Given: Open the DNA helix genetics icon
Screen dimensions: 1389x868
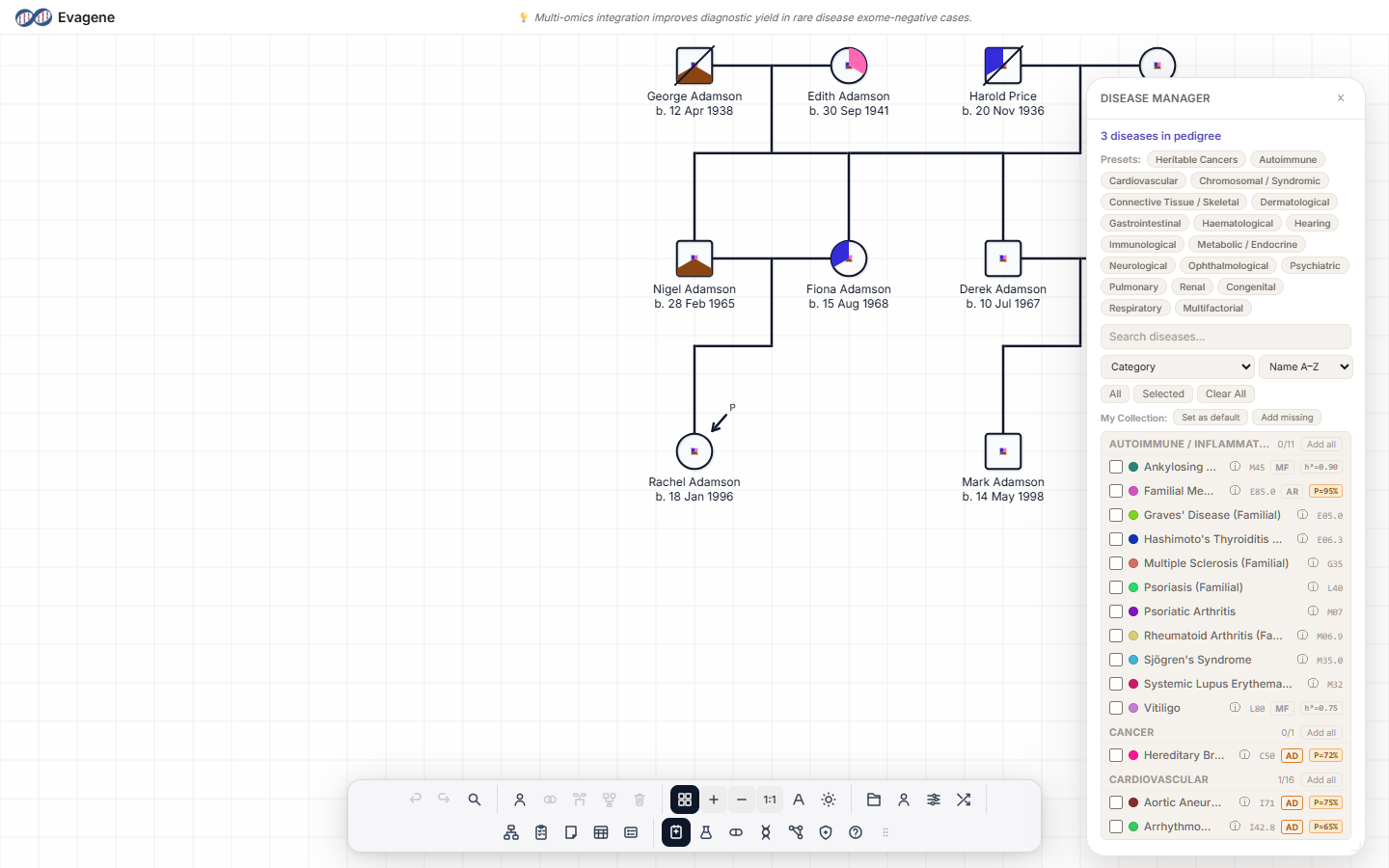Looking at the screenshot, I should tap(766, 832).
